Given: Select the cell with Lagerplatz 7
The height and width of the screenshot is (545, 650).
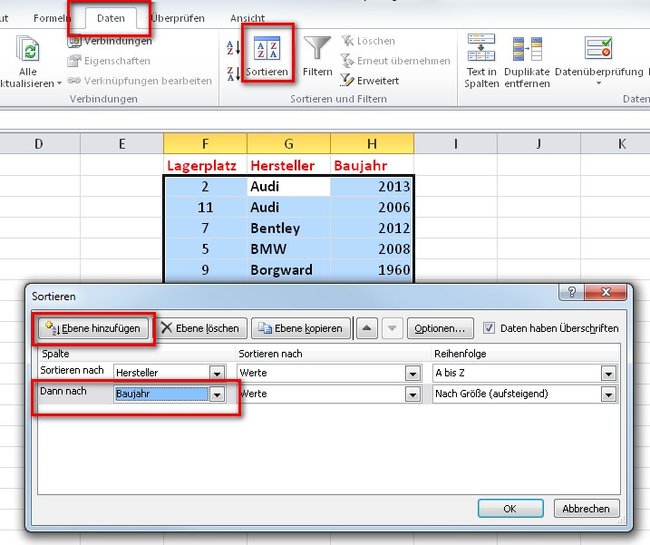Looking at the screenshot, I should (x=205, y=228).
